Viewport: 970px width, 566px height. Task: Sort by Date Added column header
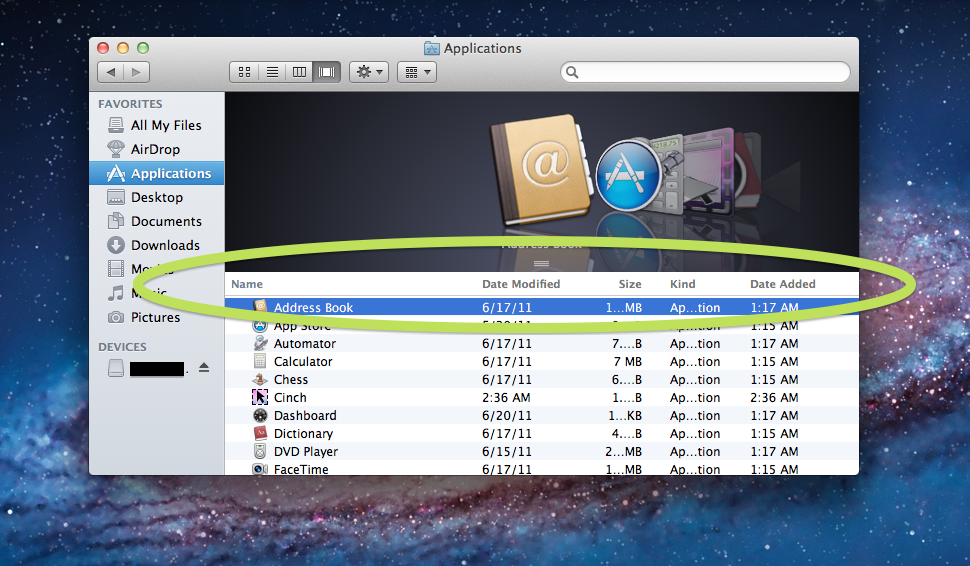click(783, 284)
